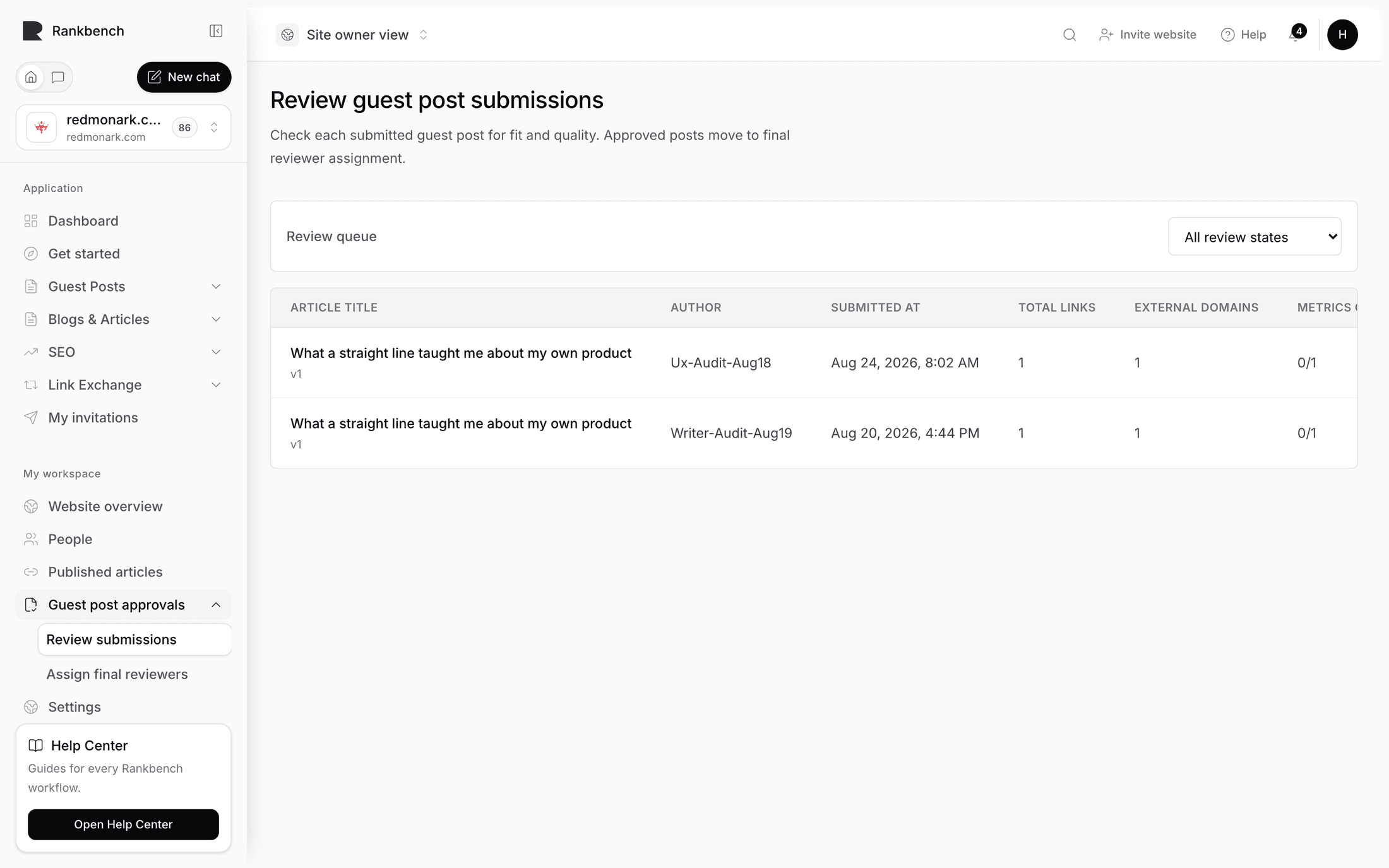Click the SEO trend icon
Viewport: 1389px width, 868px height.
[x=31, y=352]
